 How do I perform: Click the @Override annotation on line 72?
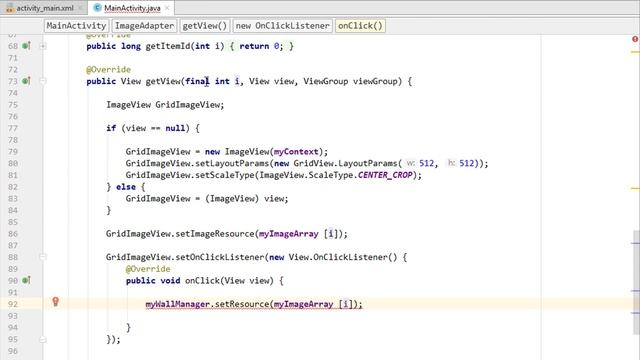pyautogui.click(x=109, y=69)
